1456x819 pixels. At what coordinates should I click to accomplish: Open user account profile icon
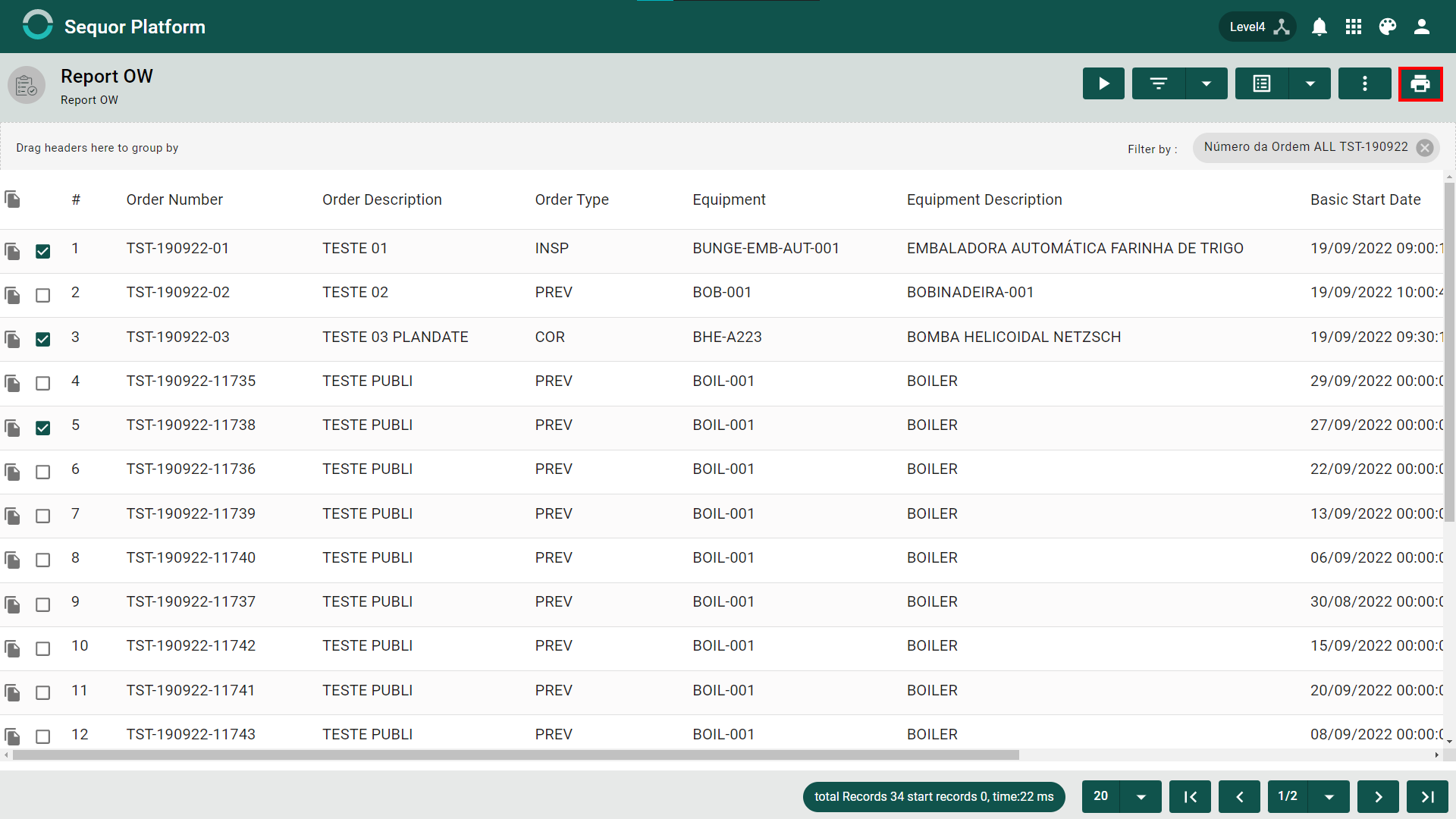pyautogui.click(x=1422, y=27)
